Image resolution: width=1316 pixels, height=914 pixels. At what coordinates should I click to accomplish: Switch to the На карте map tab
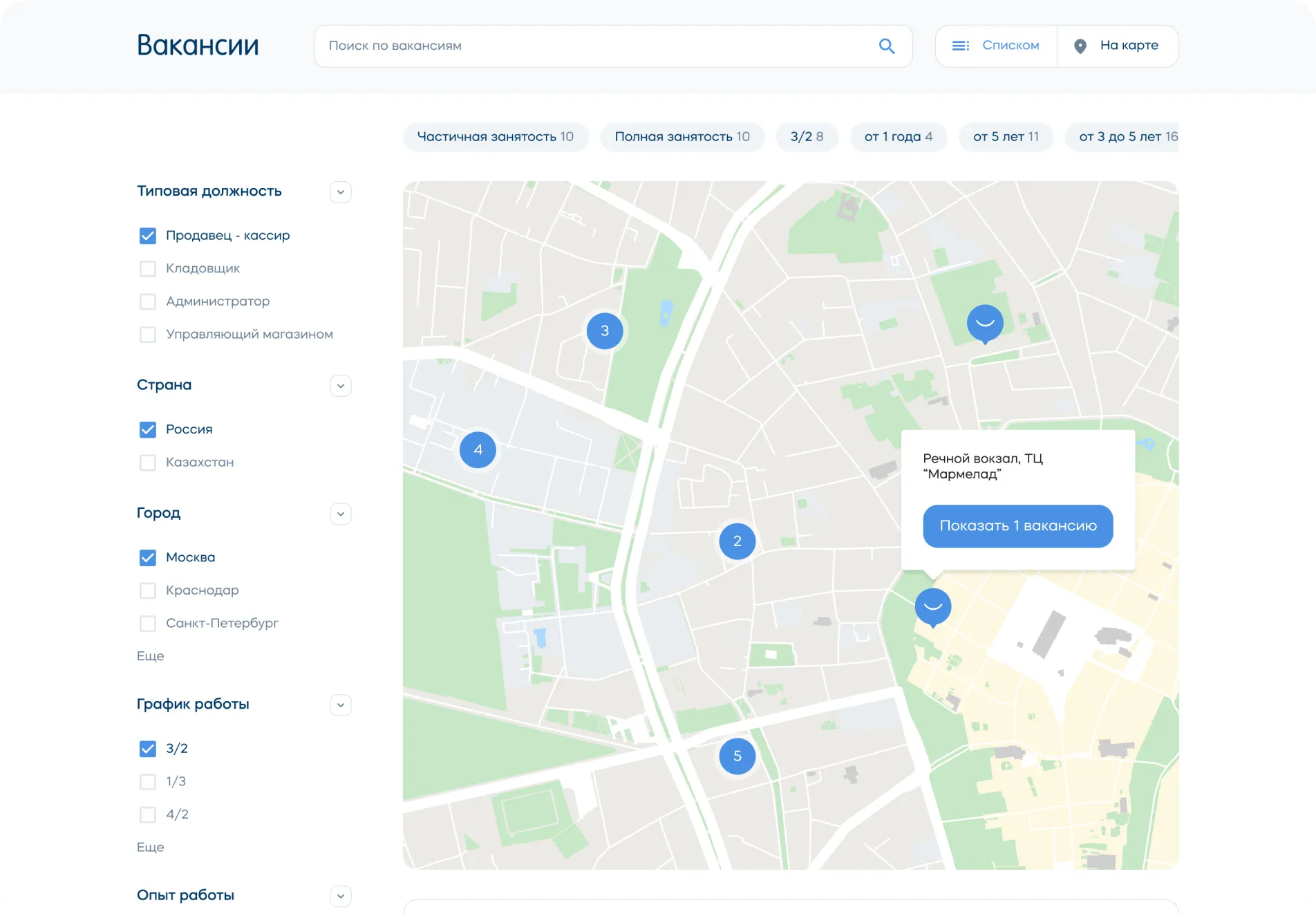(1118, 46)
